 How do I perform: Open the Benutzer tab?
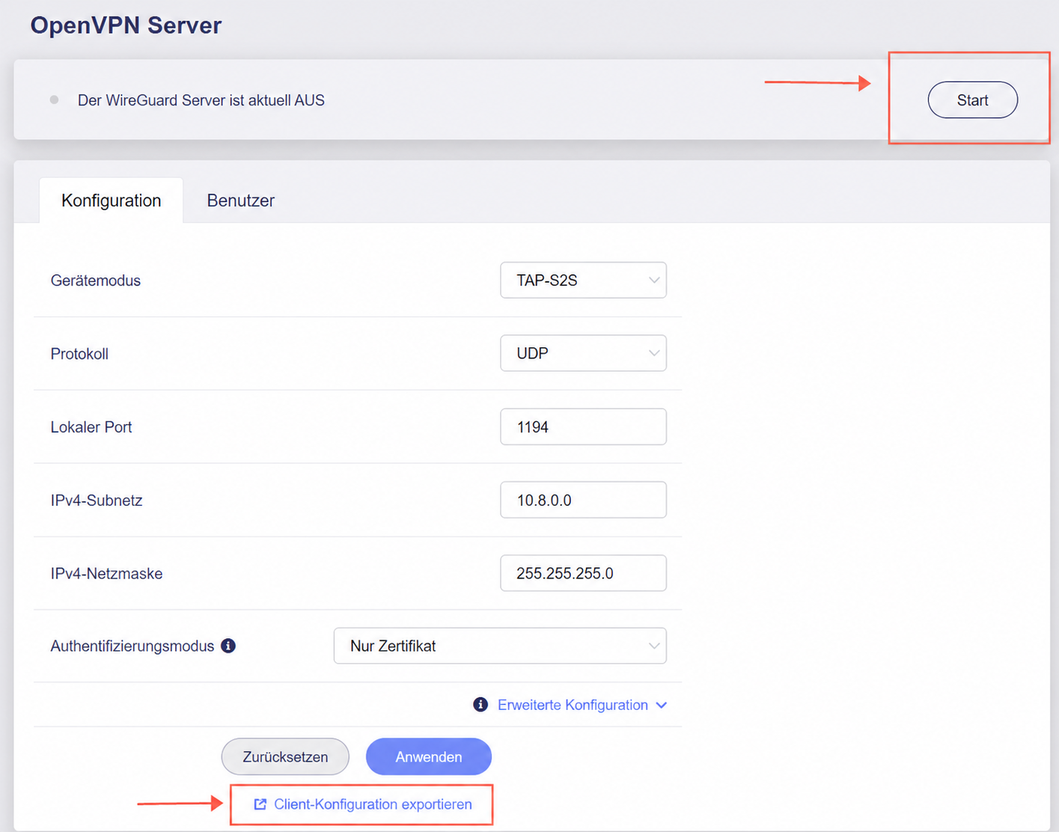[240, 201]
